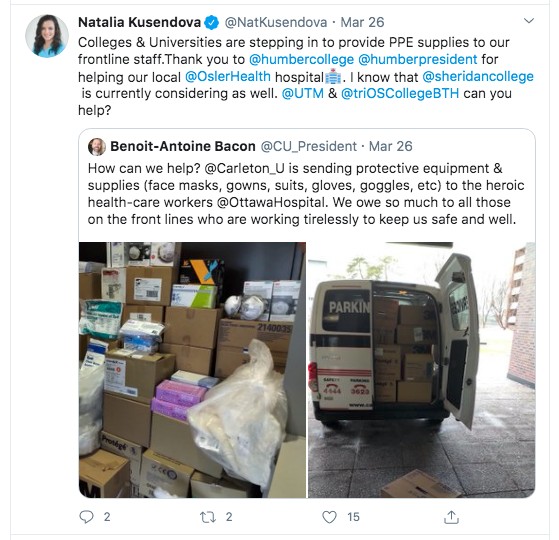Viewport: 559px width, 540px height.
Task: Open Natalia Kusendova's profile picture
Action: click(x=47, y=36)
